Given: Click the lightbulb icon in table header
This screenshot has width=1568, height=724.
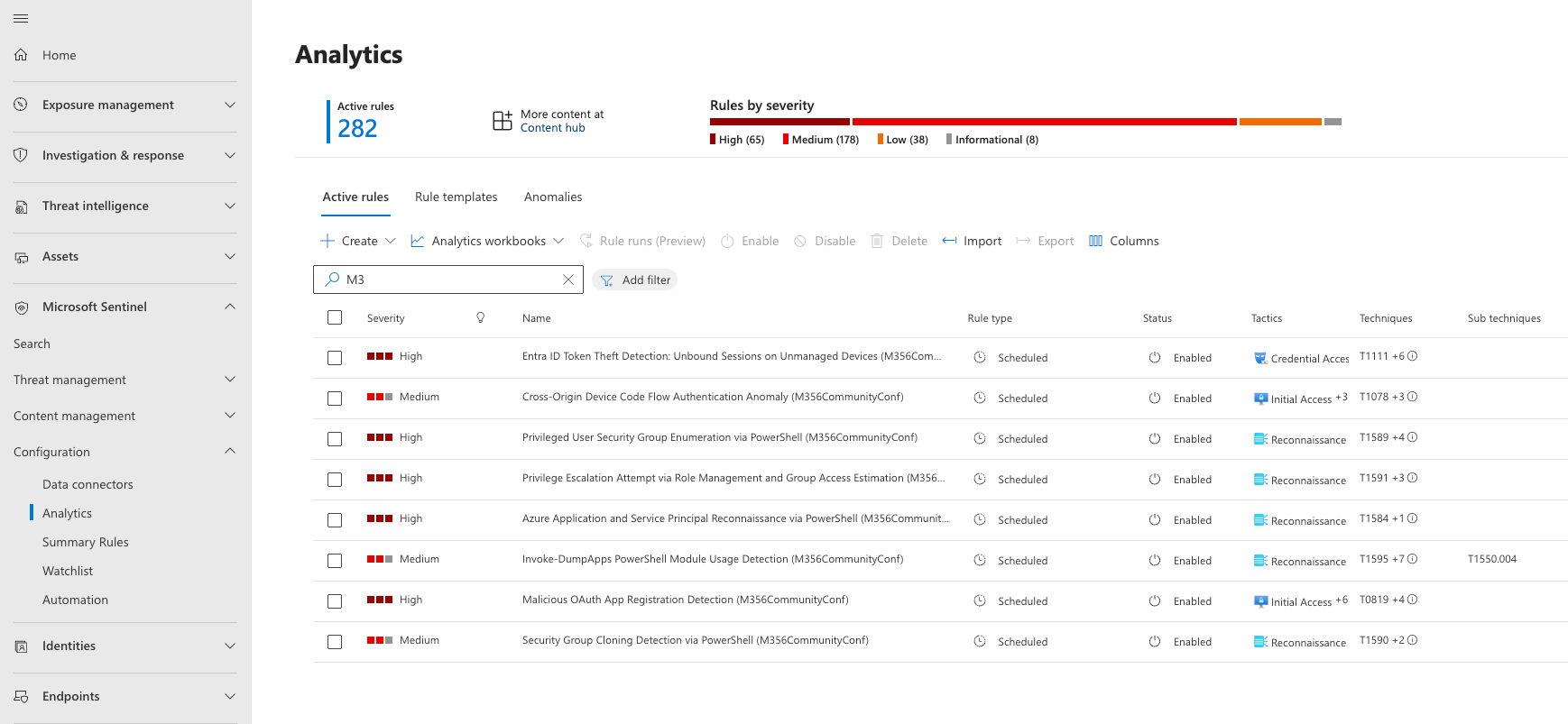Looking at the screenshot, I should coord(481,317).
